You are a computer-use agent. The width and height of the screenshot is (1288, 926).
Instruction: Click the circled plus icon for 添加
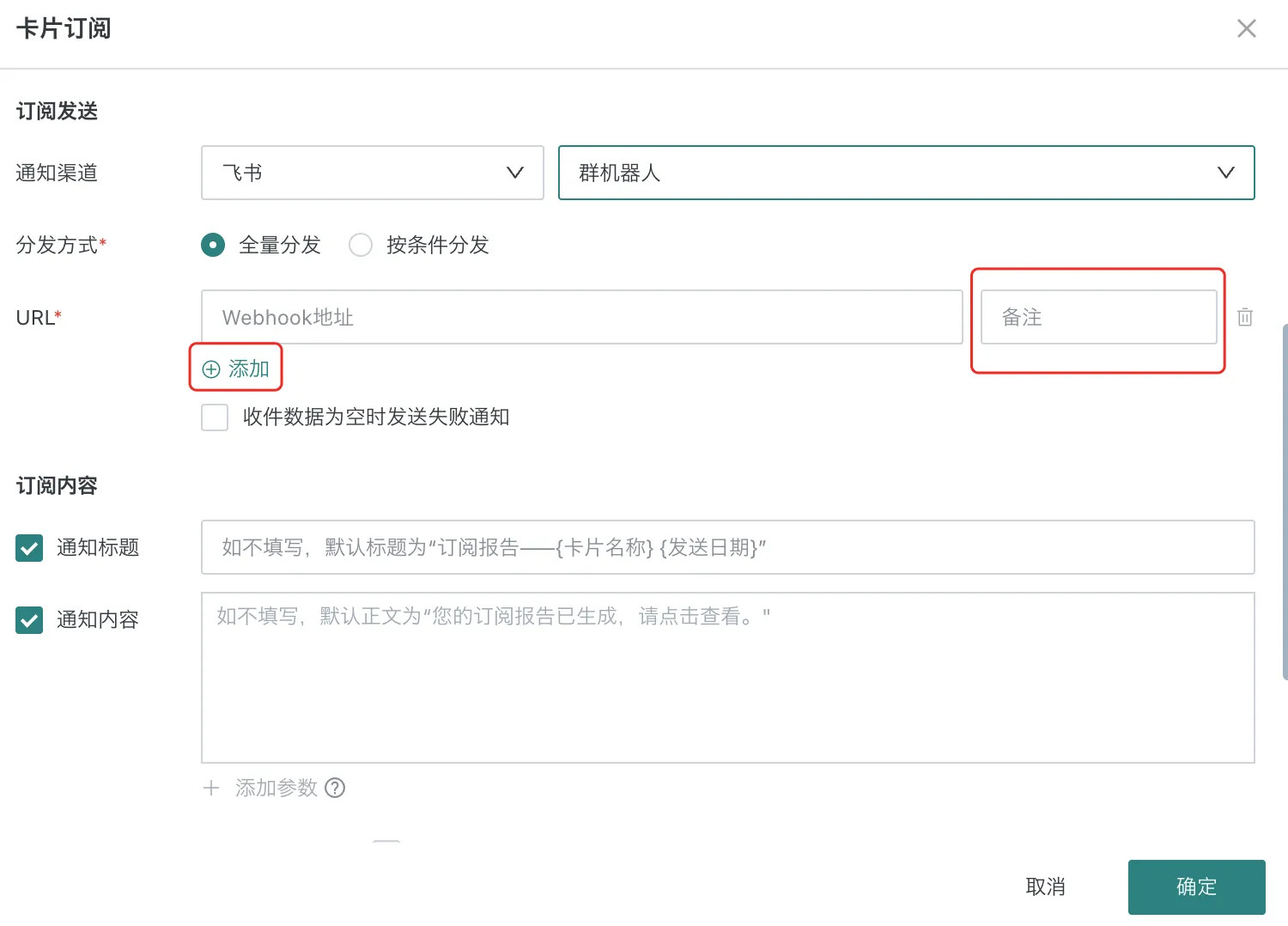(x=211, y=369)
